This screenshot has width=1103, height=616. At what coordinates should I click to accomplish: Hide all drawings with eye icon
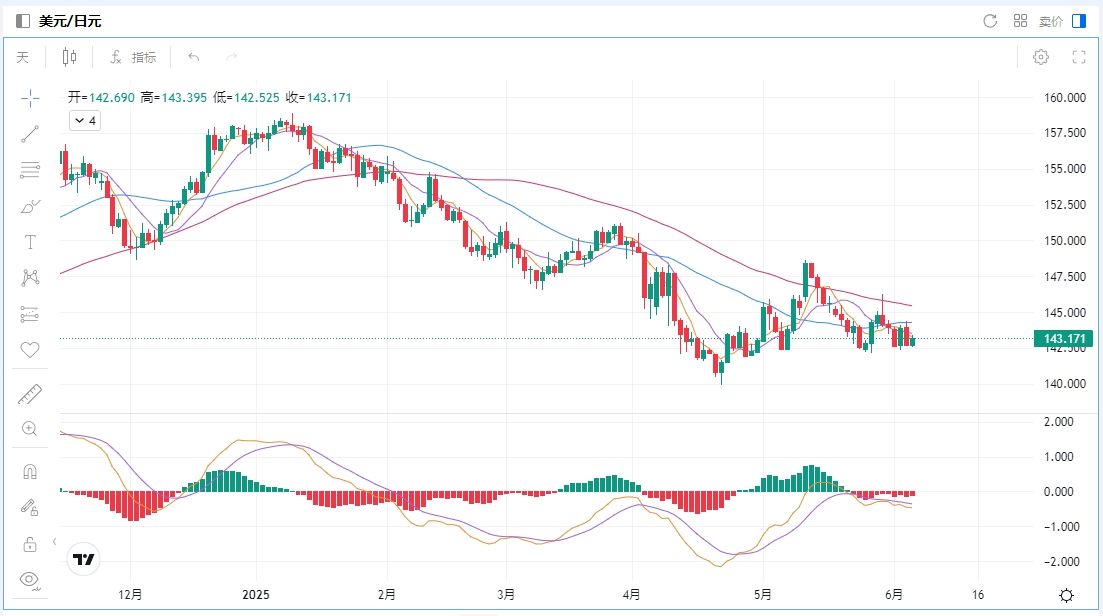(x=30, y=579)
